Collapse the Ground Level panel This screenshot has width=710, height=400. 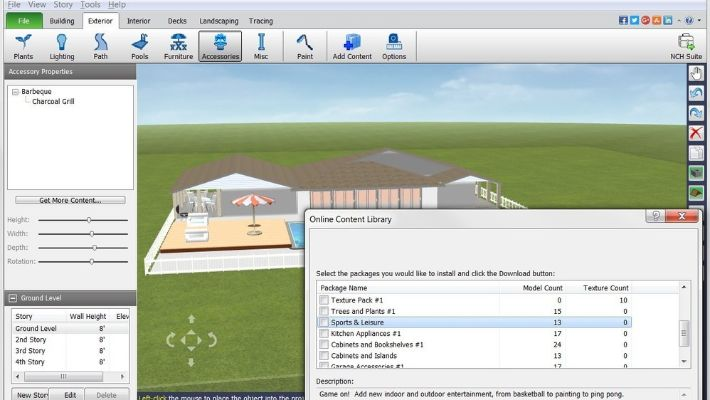point(12,298)
